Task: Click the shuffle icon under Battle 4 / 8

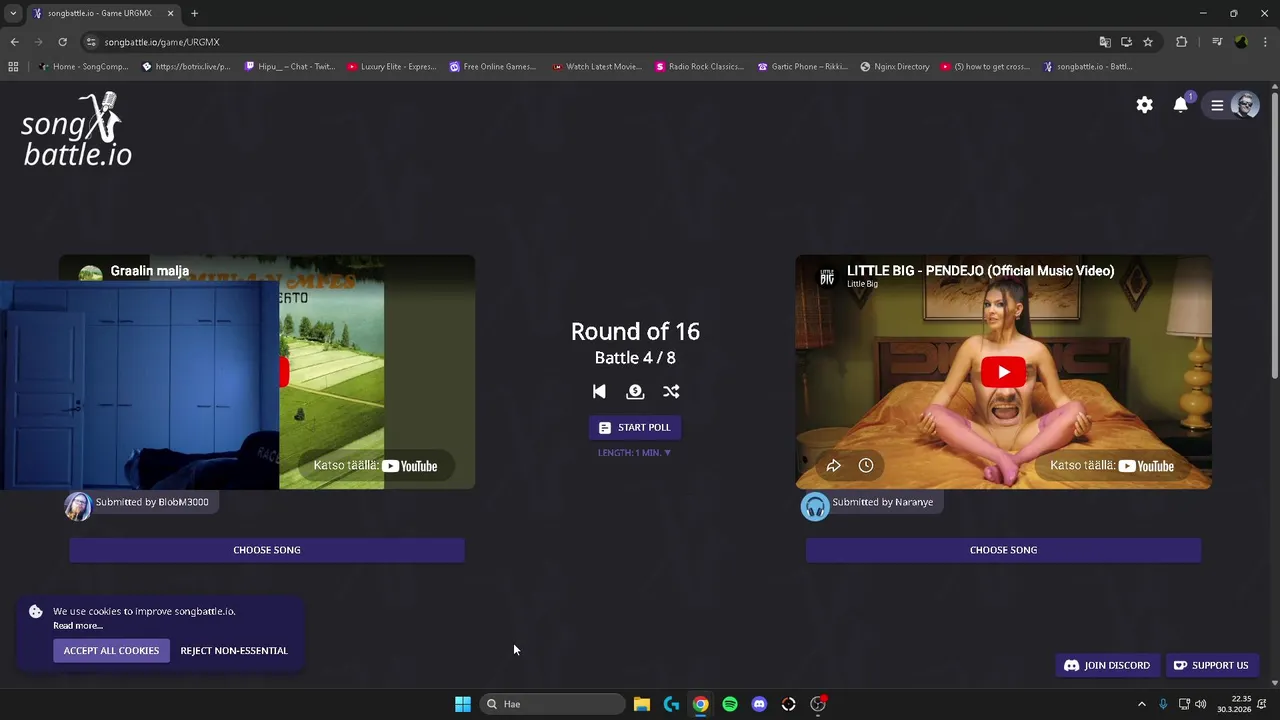Action: (x=671, y=391)
